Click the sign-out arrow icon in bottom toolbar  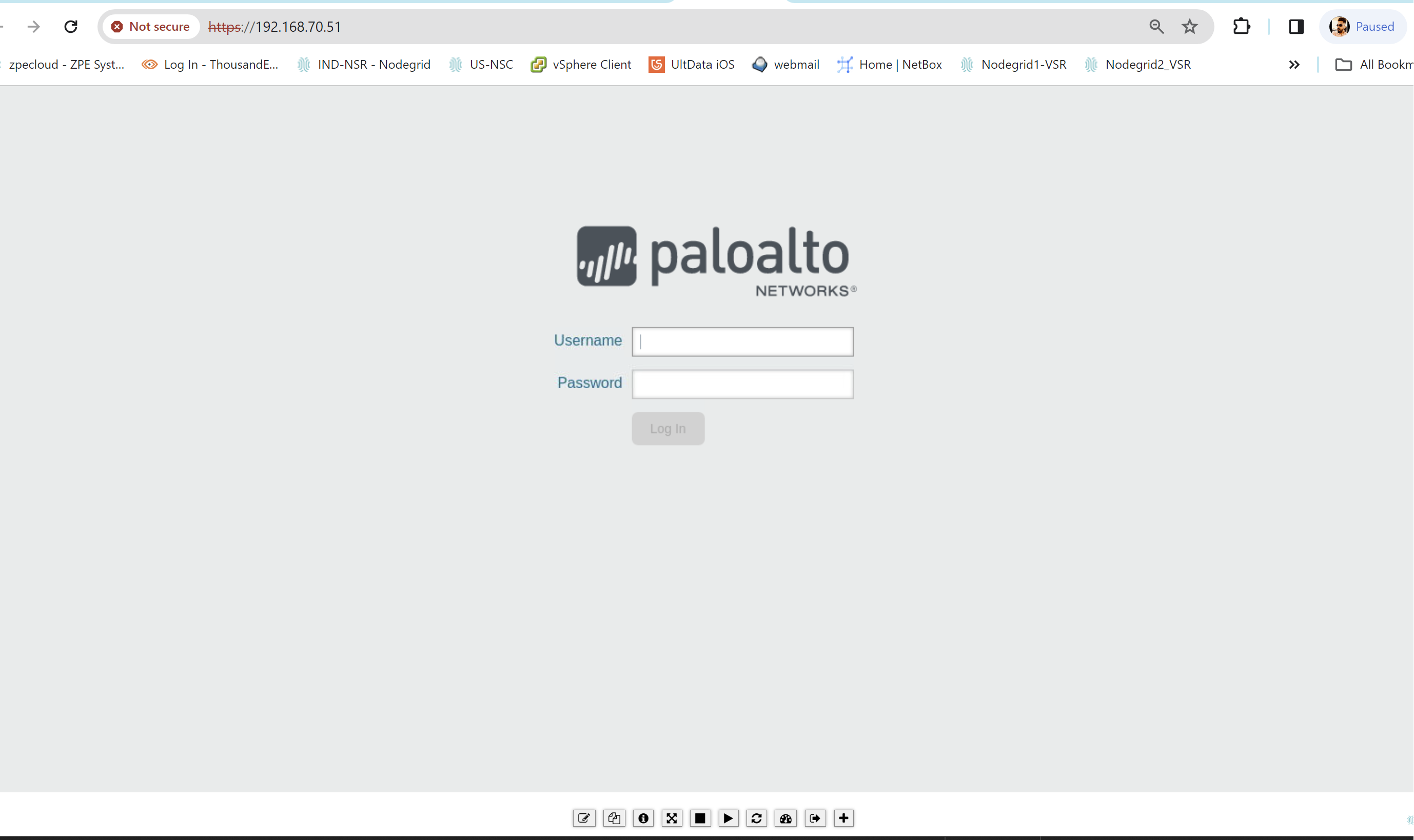[815, 818]
